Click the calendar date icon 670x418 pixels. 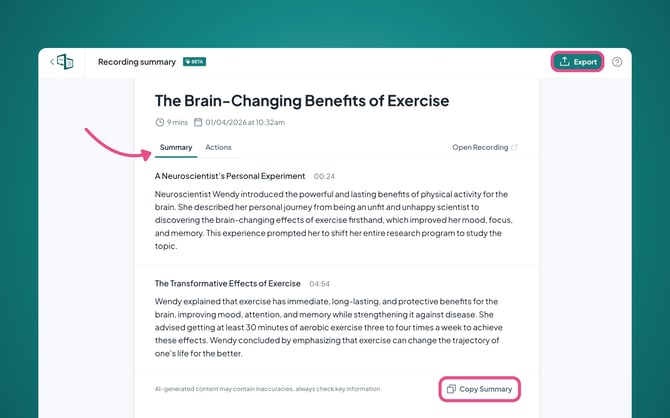(198, 122)
